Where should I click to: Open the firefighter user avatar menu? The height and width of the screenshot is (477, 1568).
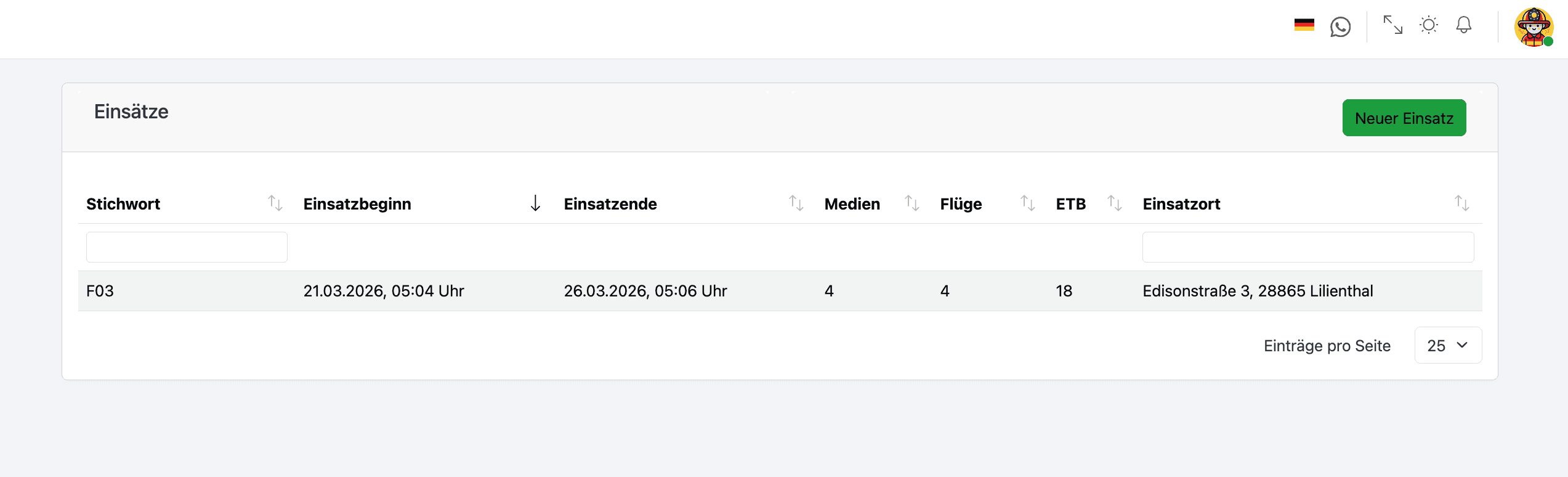coord(1533,27)
